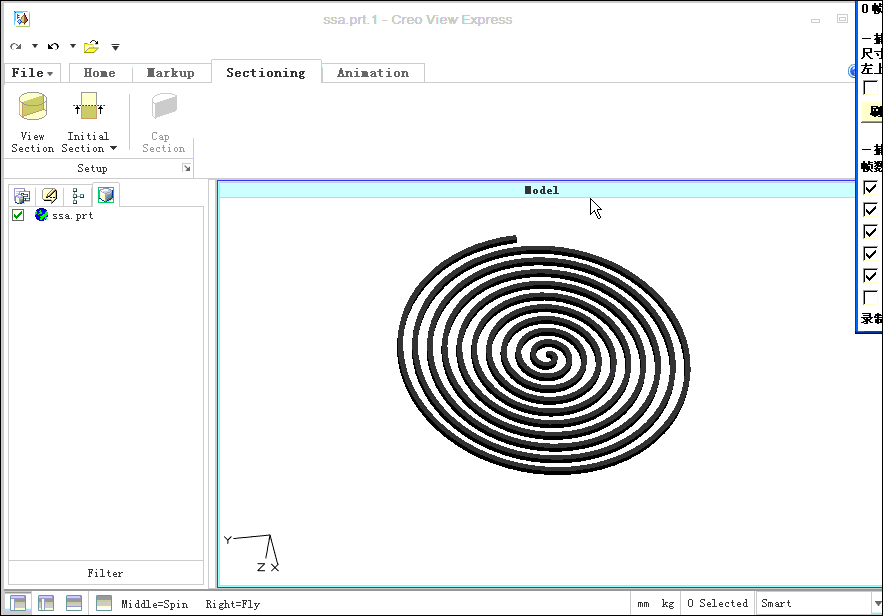Open the Setup group dialog launcher

[186, 168]
